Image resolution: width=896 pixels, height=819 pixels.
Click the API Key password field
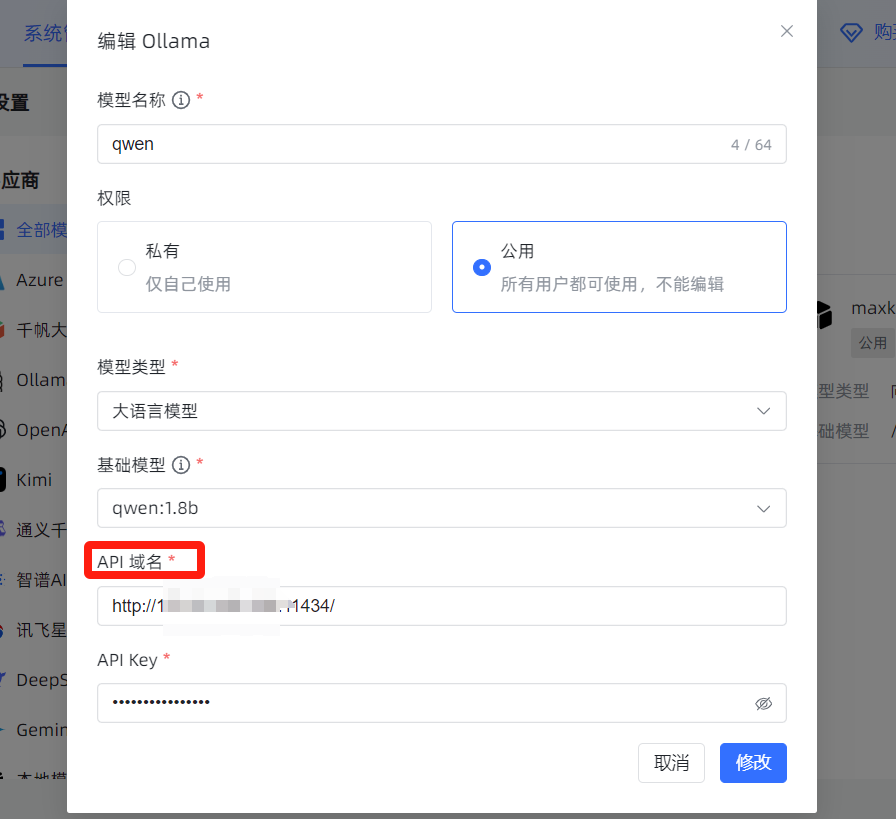pyautogui.click(x=442, y=703)
